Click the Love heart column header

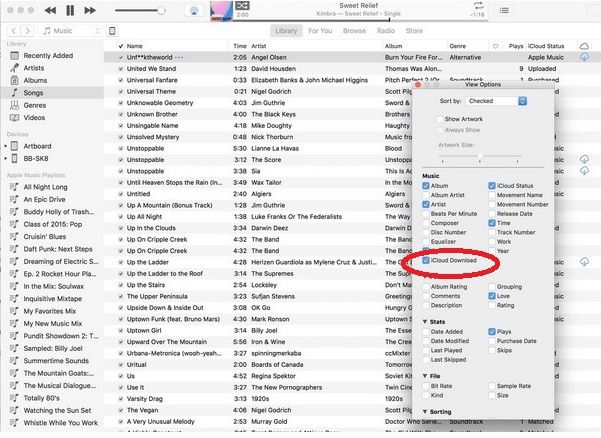(x=496, y=46)
